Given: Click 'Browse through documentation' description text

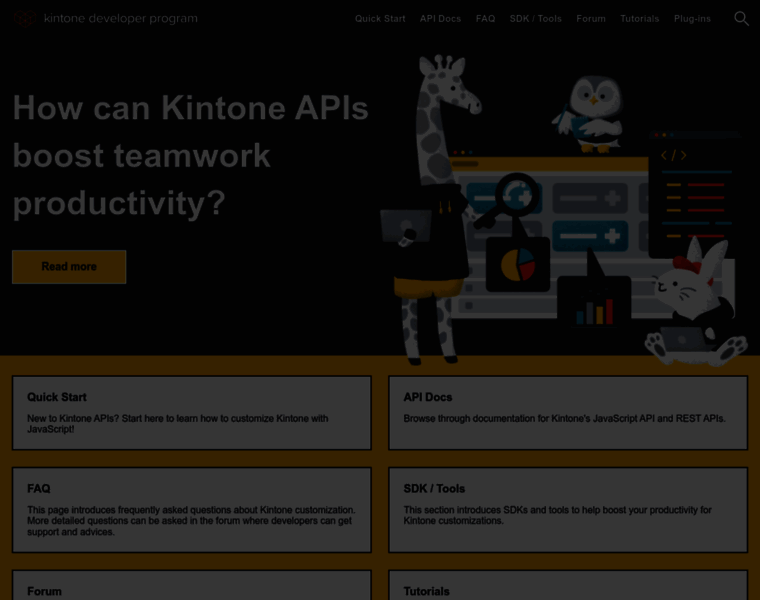Looking at the screenshot, I should pos(565,418).
